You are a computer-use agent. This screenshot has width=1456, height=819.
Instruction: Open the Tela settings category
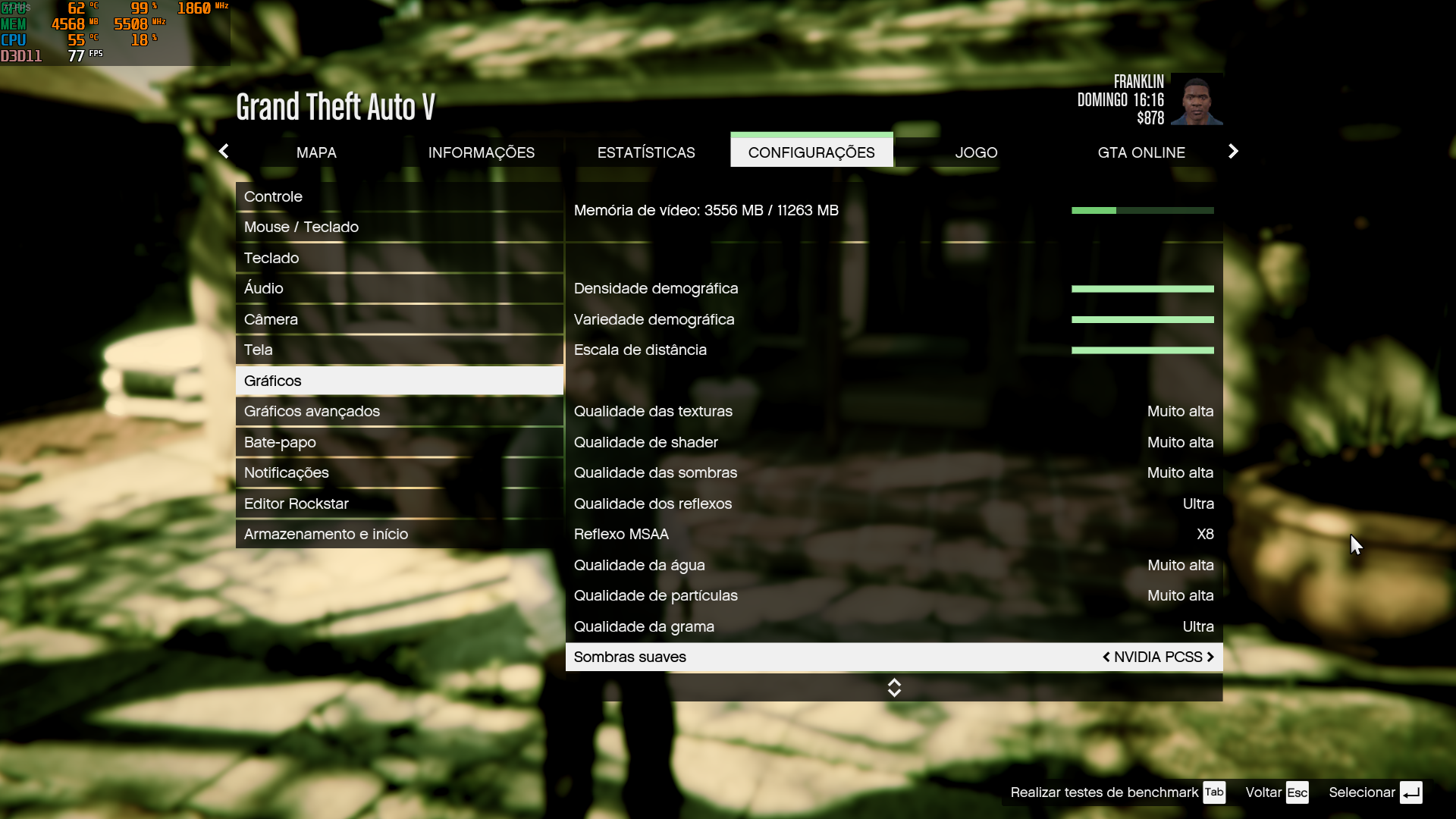tap(400, 350)
